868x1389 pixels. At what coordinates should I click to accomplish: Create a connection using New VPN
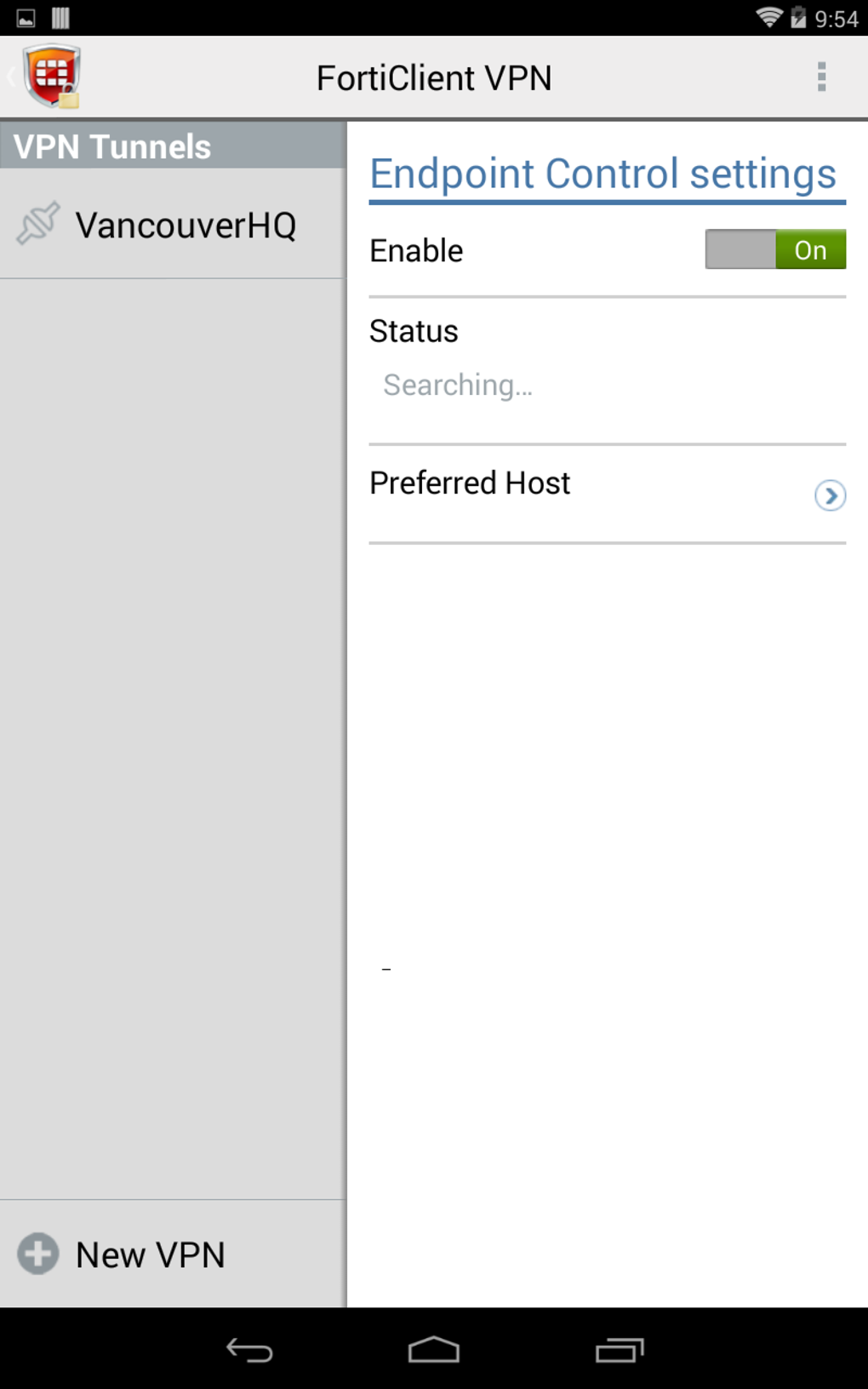[x=150, y=1254]
